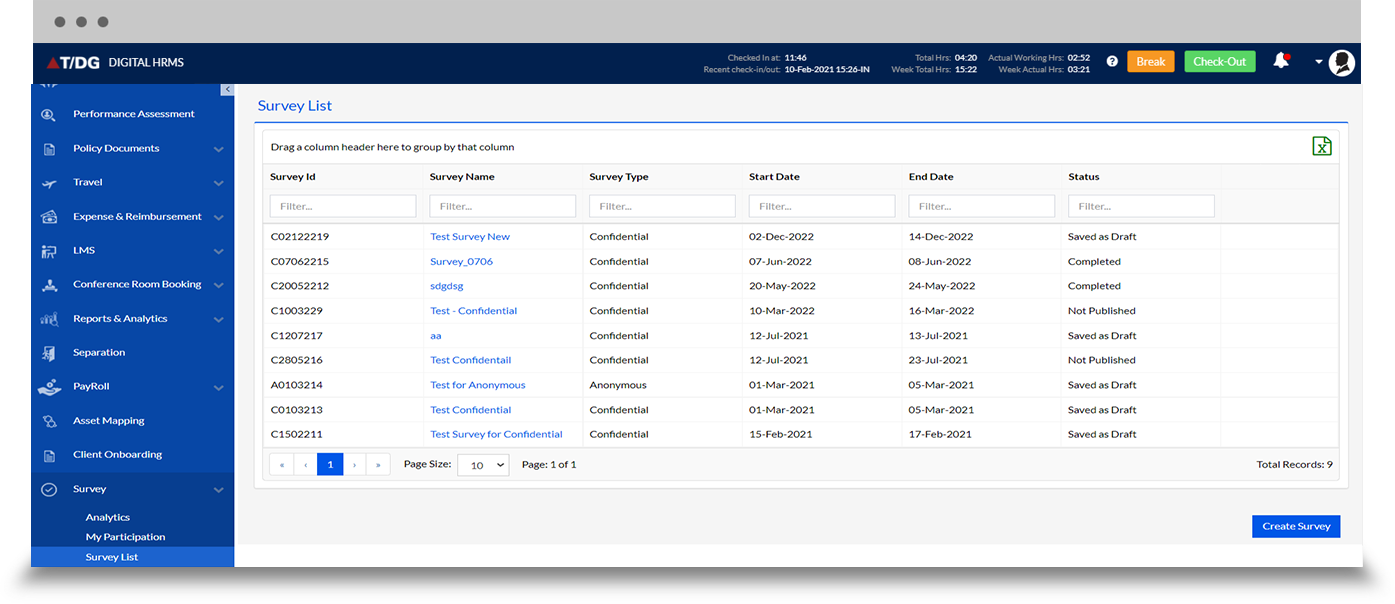Click the Start Date filter field

coord(822,206)
